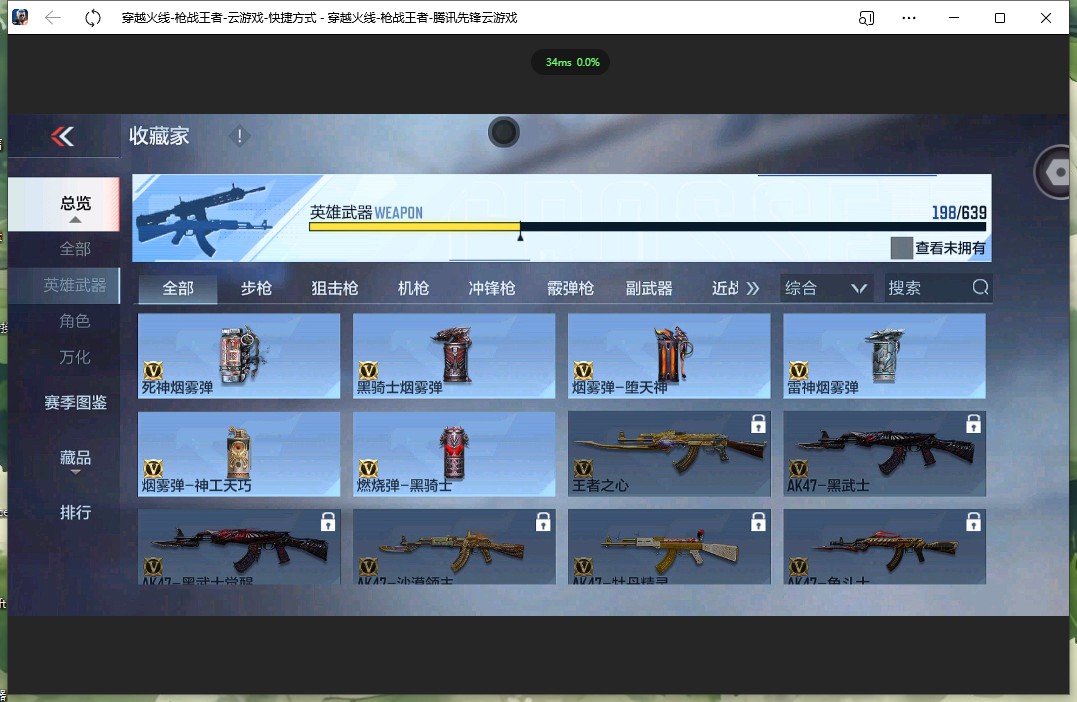Click the 198/639 collection count

point(959,213)
